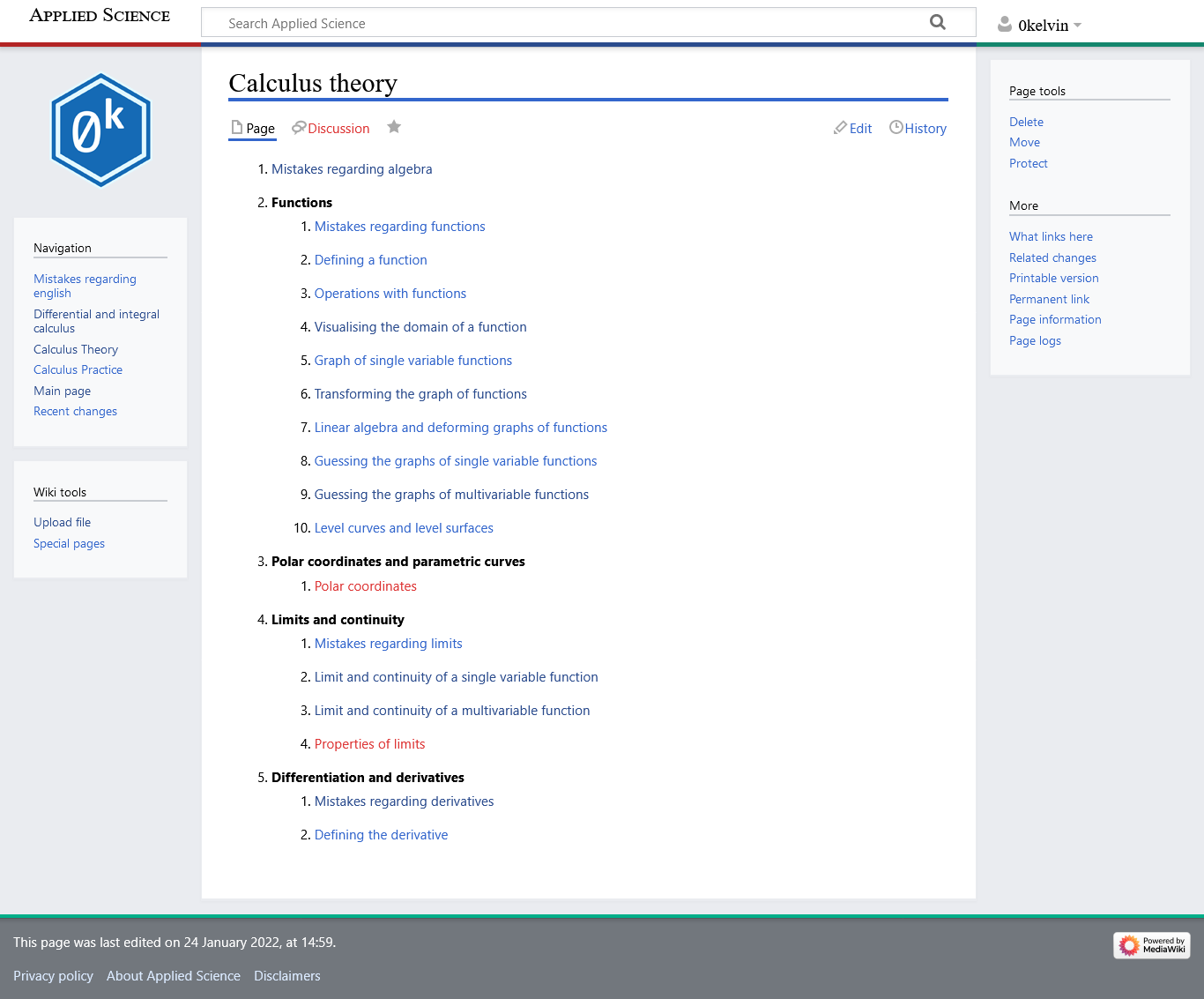Open the Discussion tab

tap(331, 129)
